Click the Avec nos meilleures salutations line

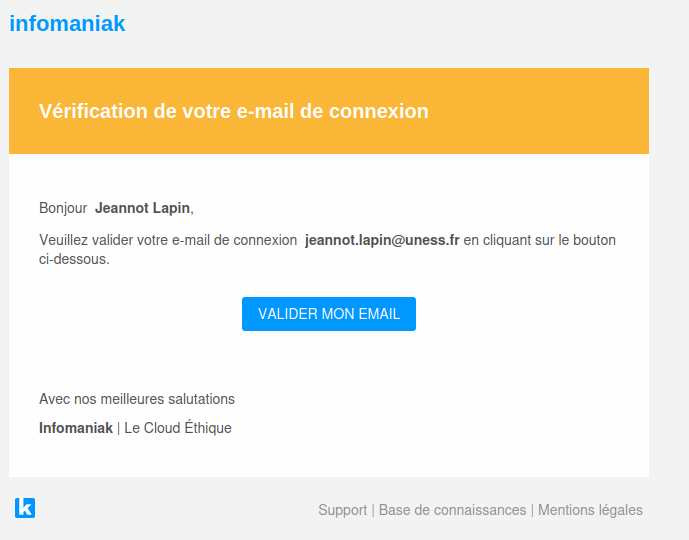137,399
